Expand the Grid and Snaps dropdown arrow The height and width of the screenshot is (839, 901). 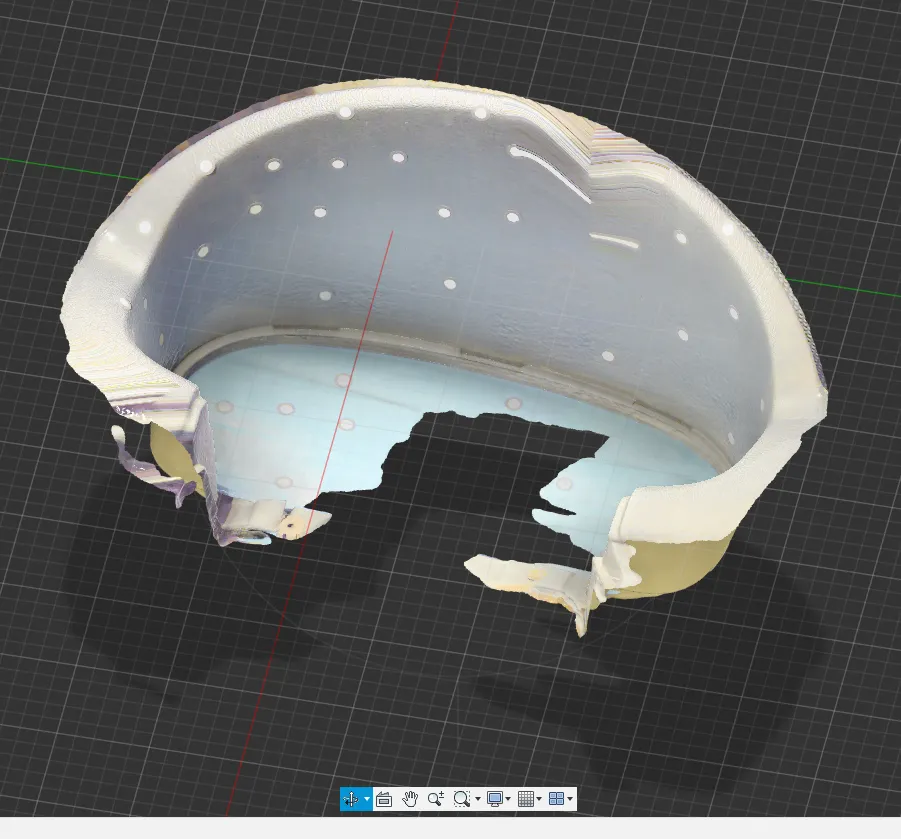[539, 799]
